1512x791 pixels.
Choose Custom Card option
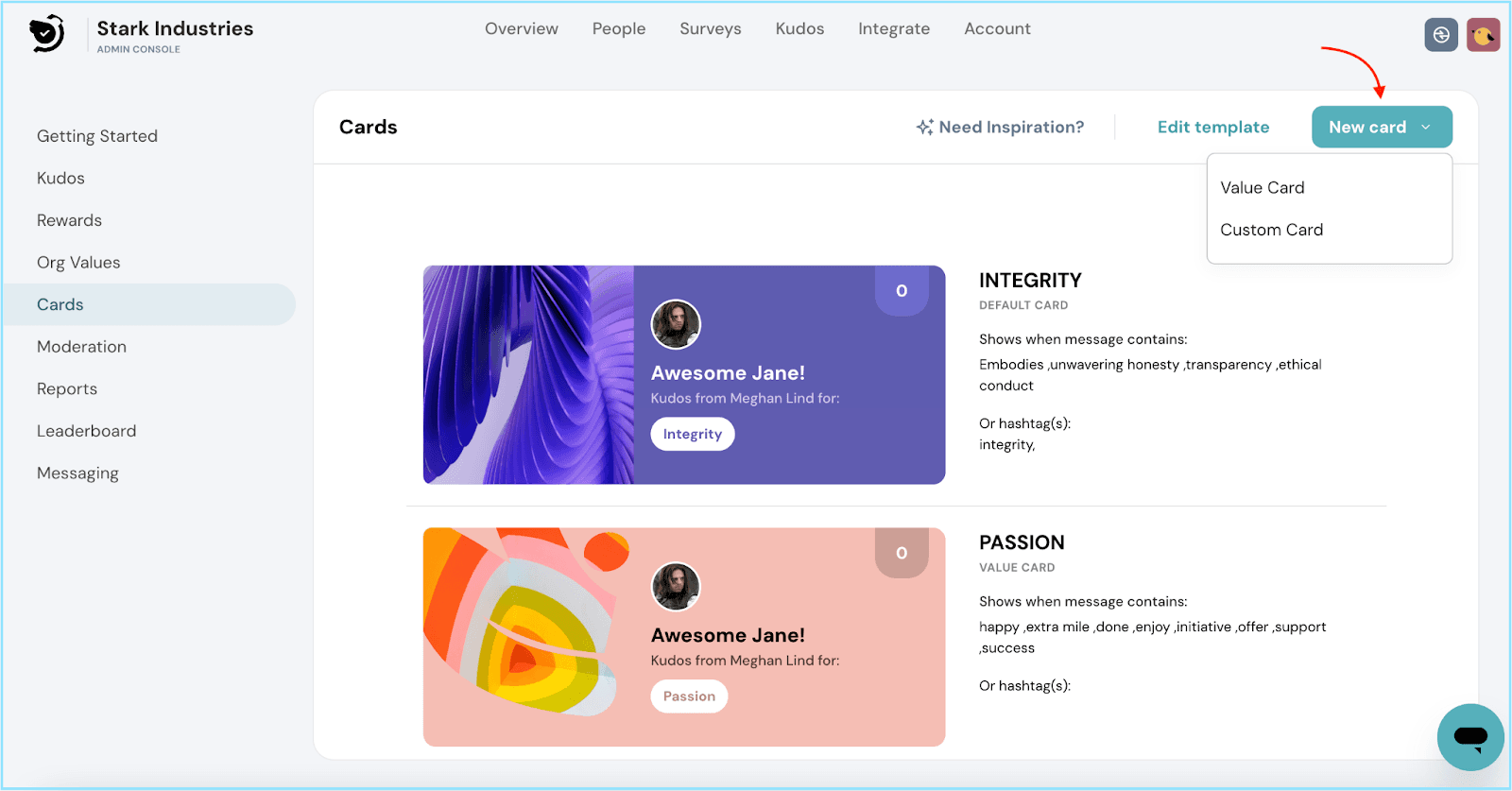tap(1272, 230)
